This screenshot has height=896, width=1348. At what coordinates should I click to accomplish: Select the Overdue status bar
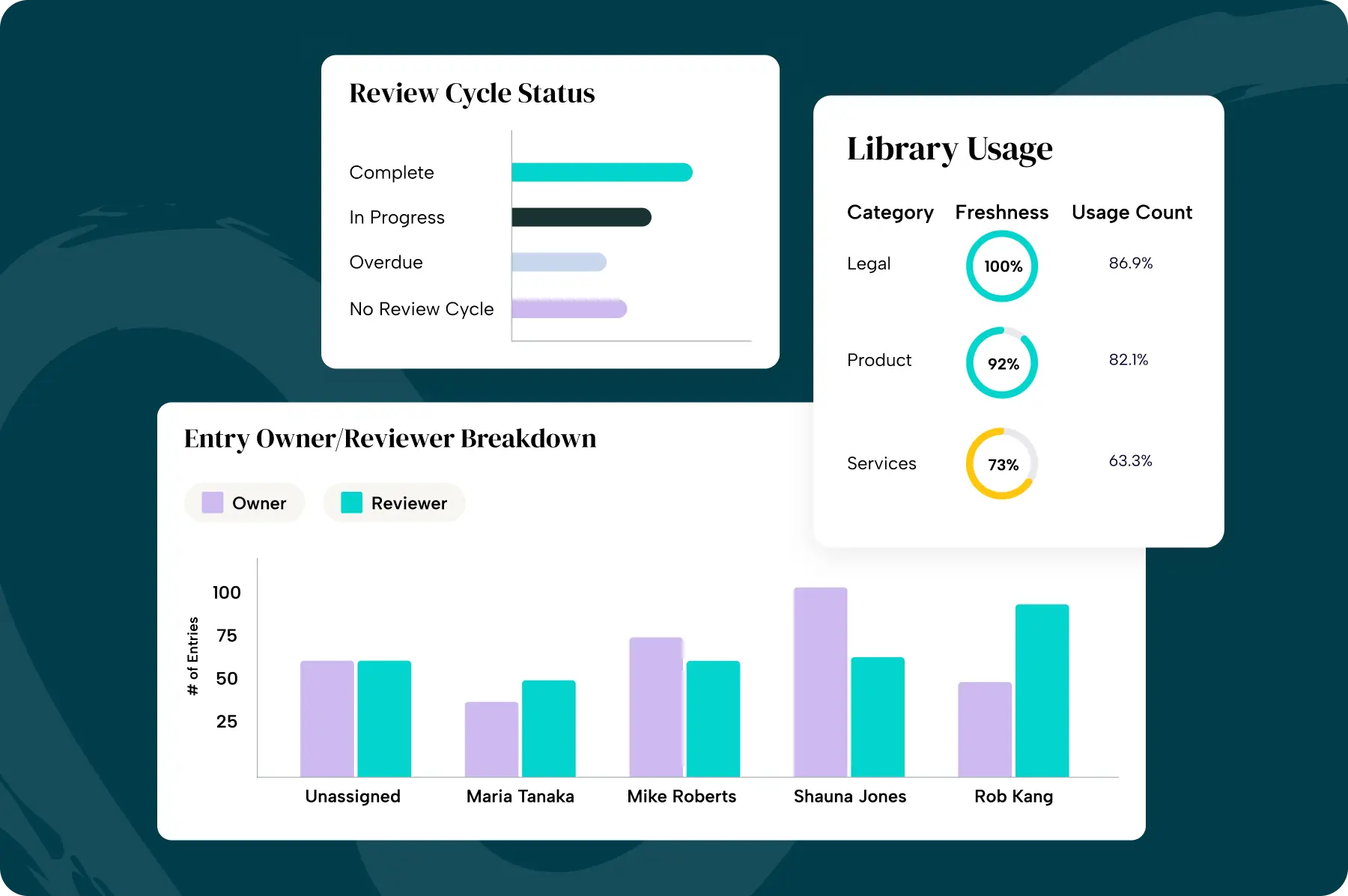click(x=559, y=262)
